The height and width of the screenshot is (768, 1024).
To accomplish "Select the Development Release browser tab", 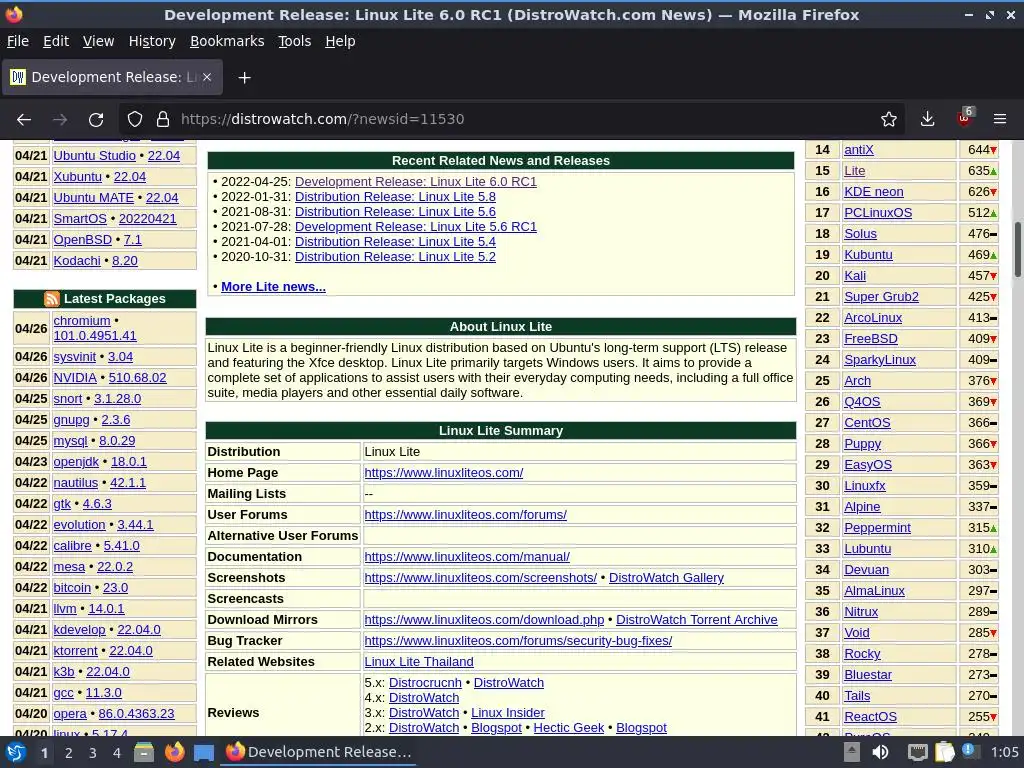I will click(x=112, y=77).
